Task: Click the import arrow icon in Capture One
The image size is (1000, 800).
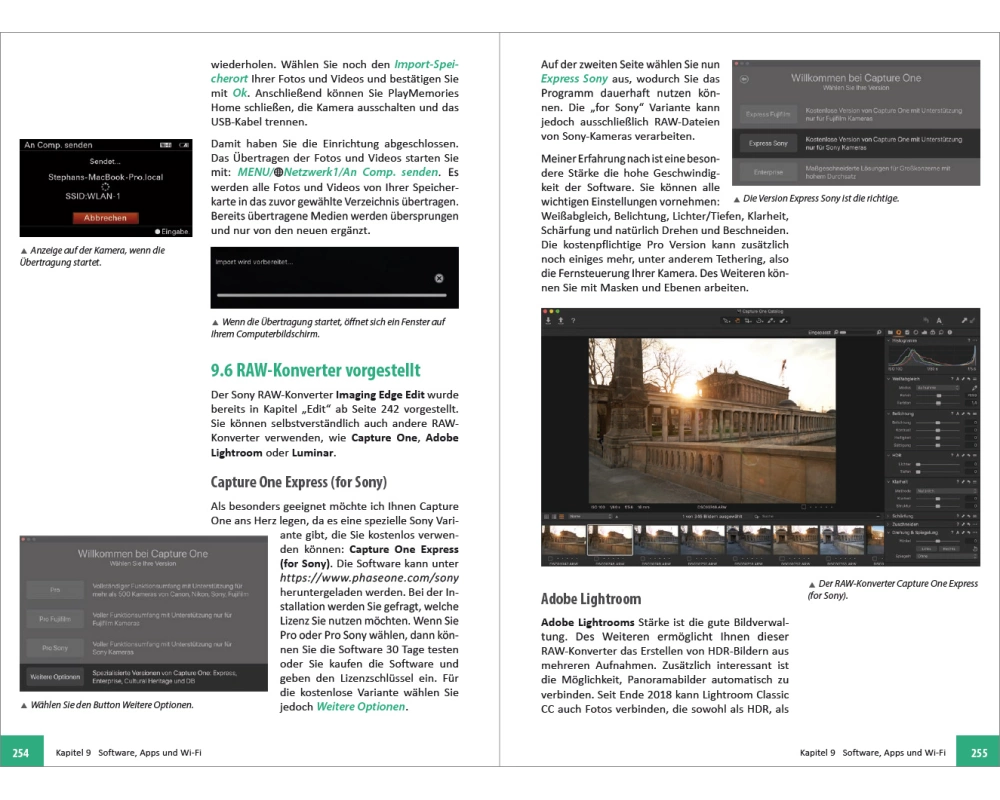Action: 548,320
